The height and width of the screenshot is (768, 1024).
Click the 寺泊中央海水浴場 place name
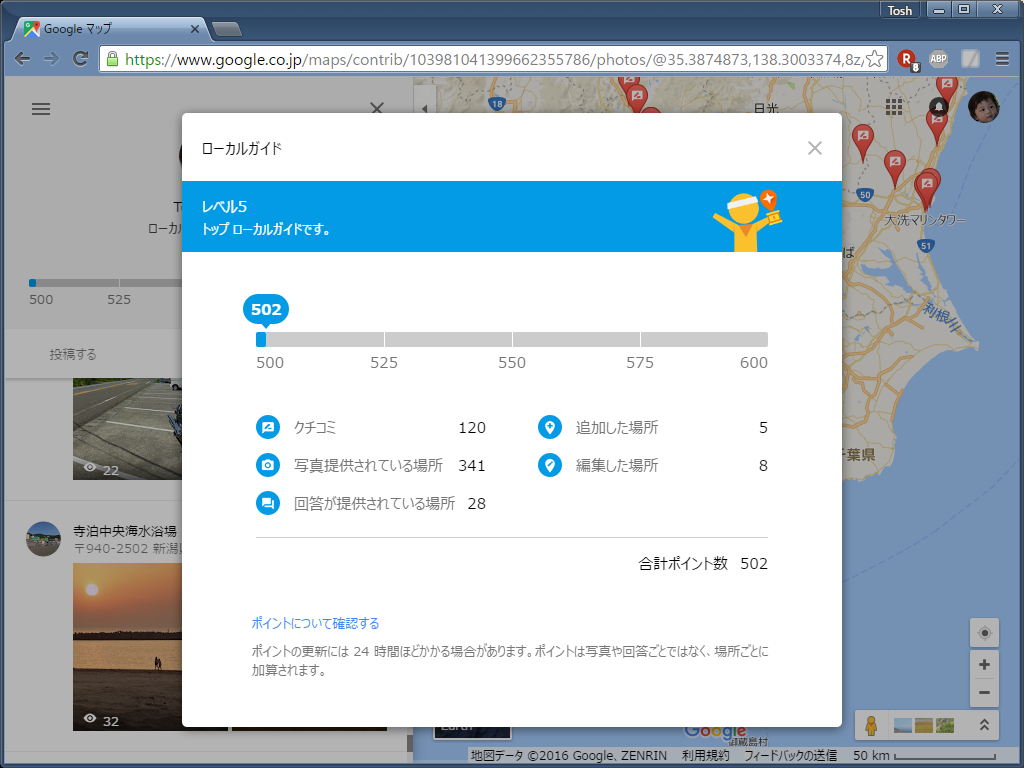pyautogui.click(x=125, y=531)
